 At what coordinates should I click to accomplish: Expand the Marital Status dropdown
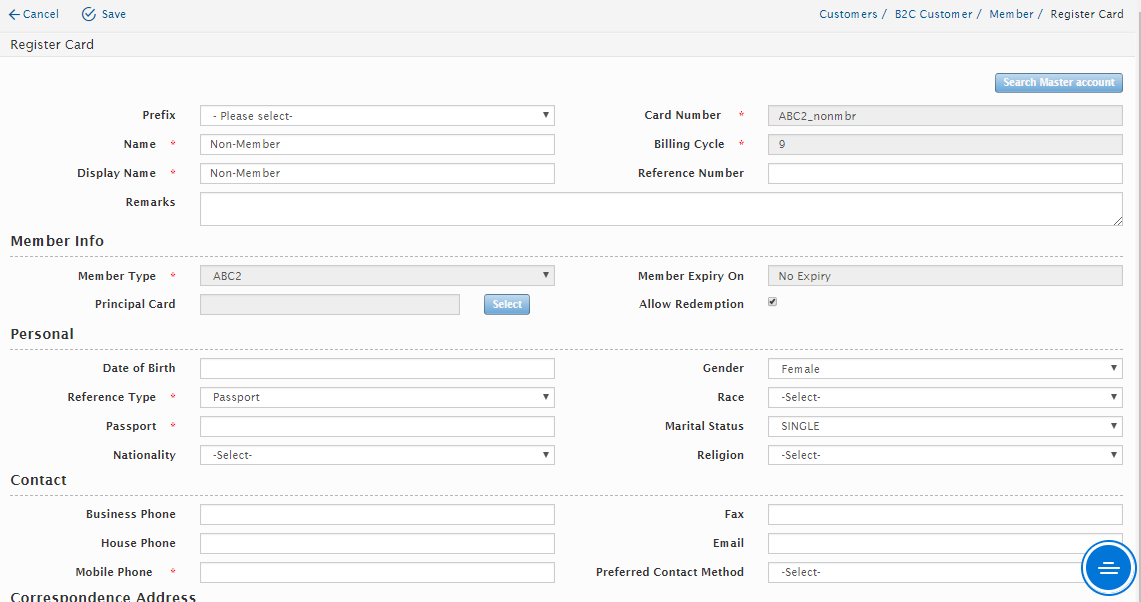pyautogui.click(x=945, y=426)
